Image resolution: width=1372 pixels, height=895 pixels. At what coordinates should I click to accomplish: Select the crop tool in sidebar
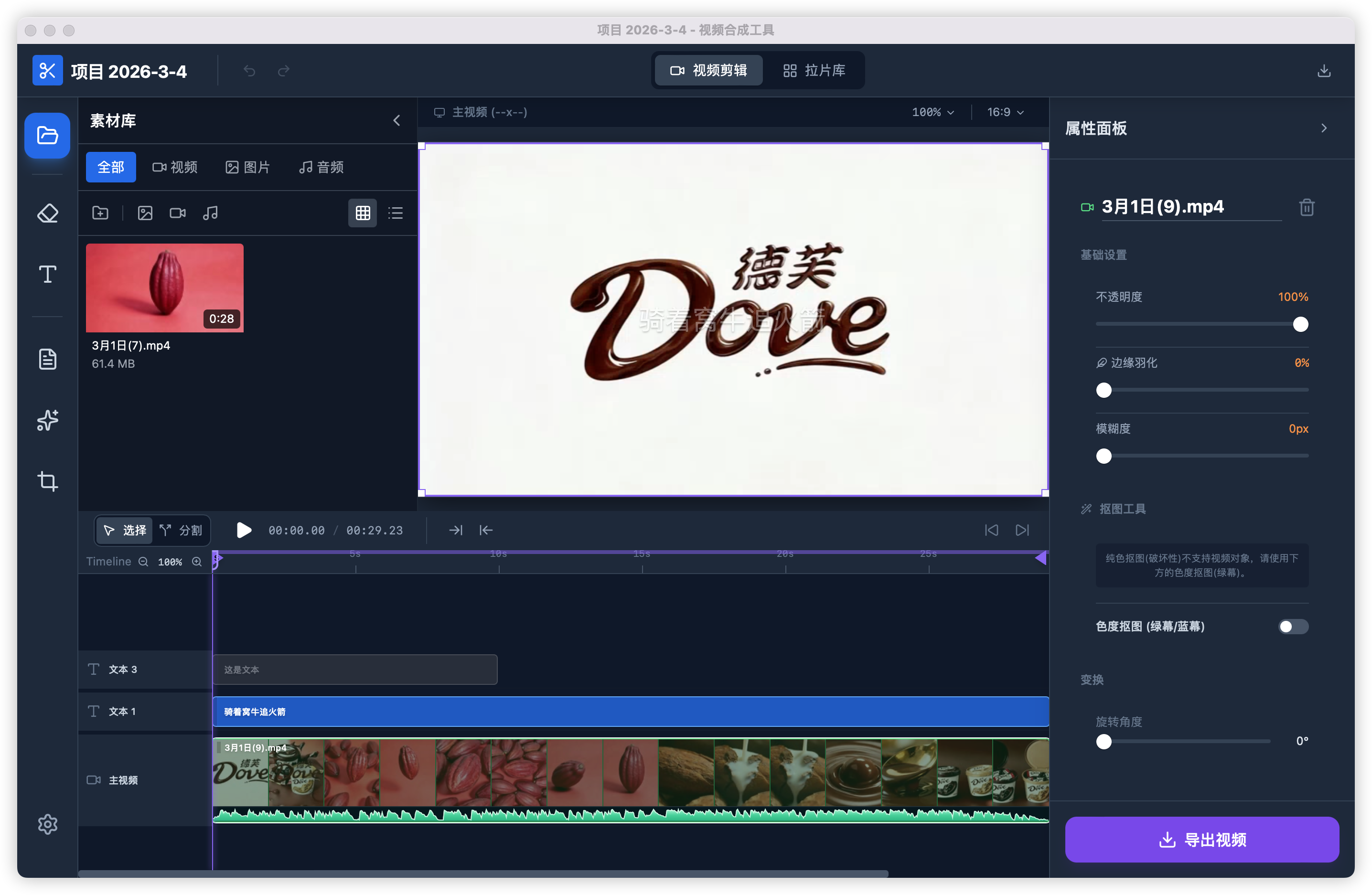pos(47,481)
